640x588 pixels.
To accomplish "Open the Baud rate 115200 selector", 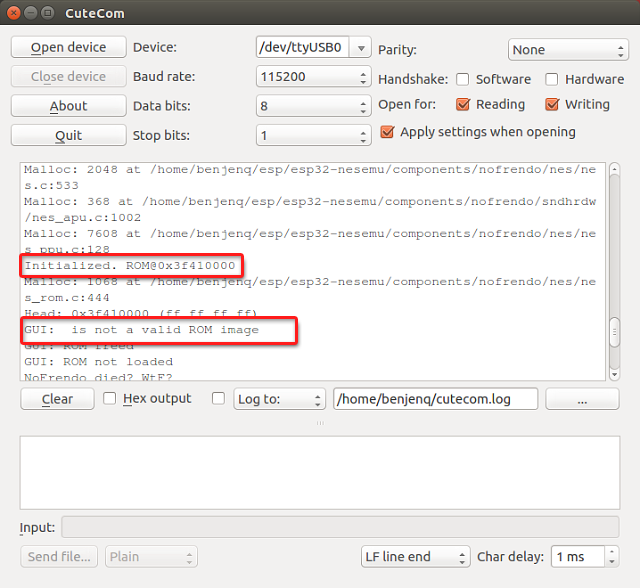I will (313, 77).
